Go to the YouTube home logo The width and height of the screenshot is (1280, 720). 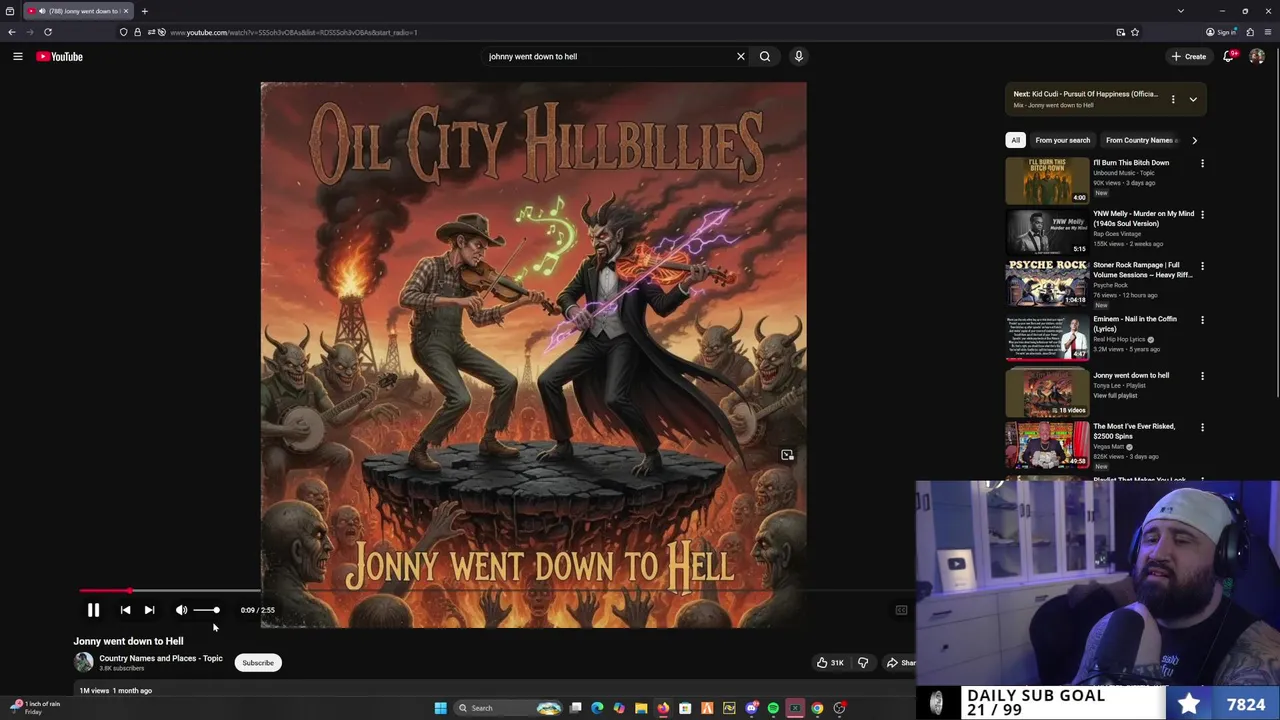(x=59, y=57)
